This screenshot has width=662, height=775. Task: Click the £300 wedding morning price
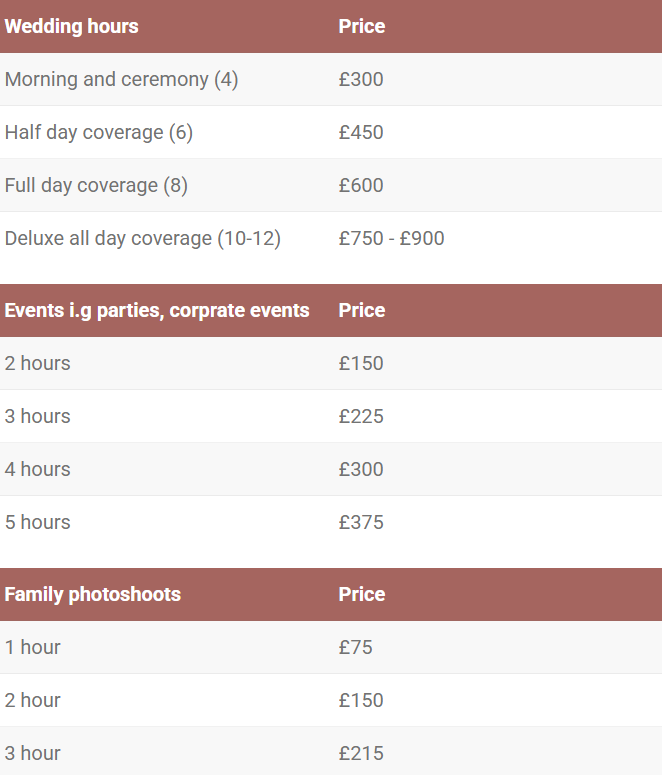361,79
